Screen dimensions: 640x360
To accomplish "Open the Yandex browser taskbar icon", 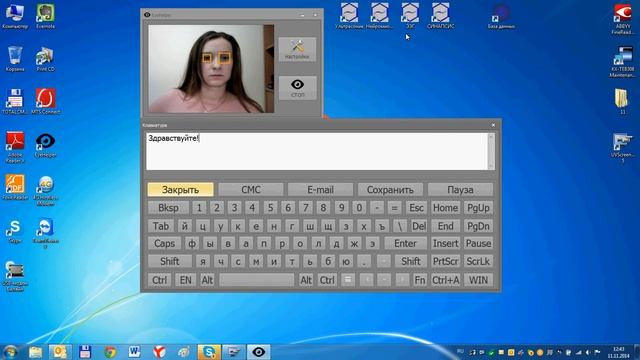I will (x=159, y=352).
